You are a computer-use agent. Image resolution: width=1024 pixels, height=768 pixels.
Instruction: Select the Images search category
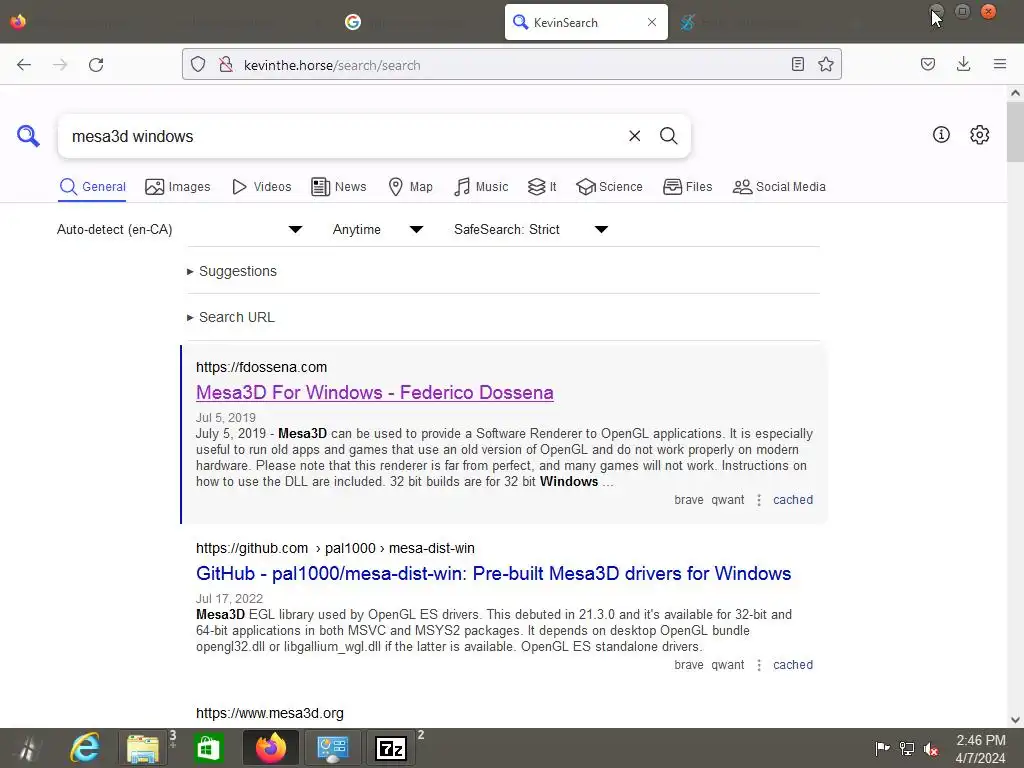(x=178, y=187)
